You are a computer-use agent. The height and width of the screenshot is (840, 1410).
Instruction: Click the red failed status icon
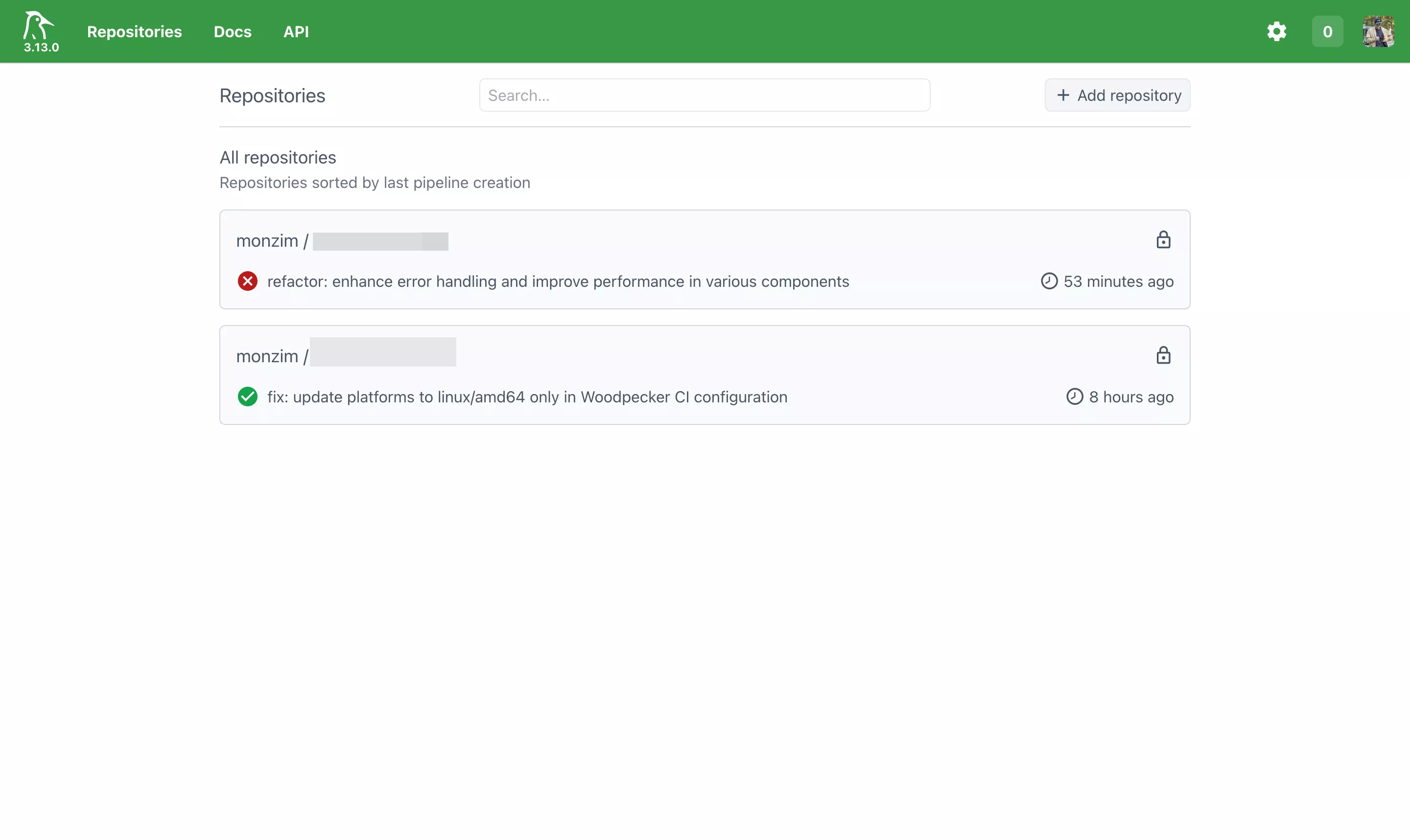click(x=247, y=281)
